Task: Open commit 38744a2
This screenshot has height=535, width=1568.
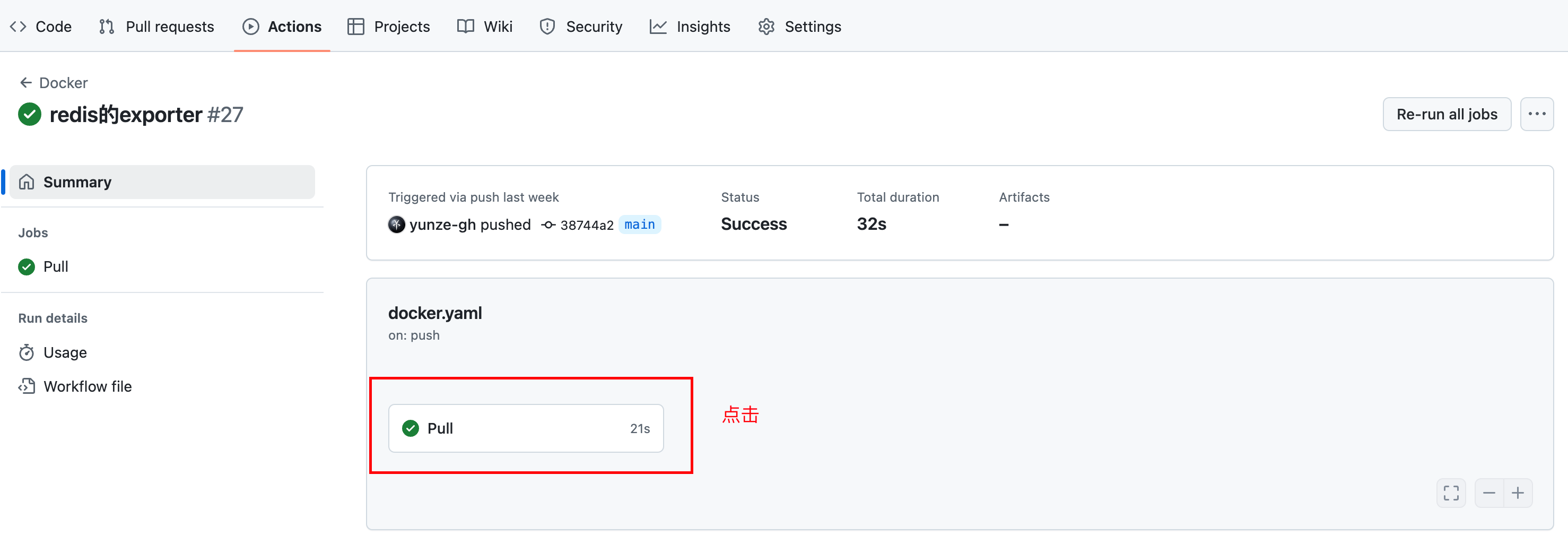Action: [587, 225]
